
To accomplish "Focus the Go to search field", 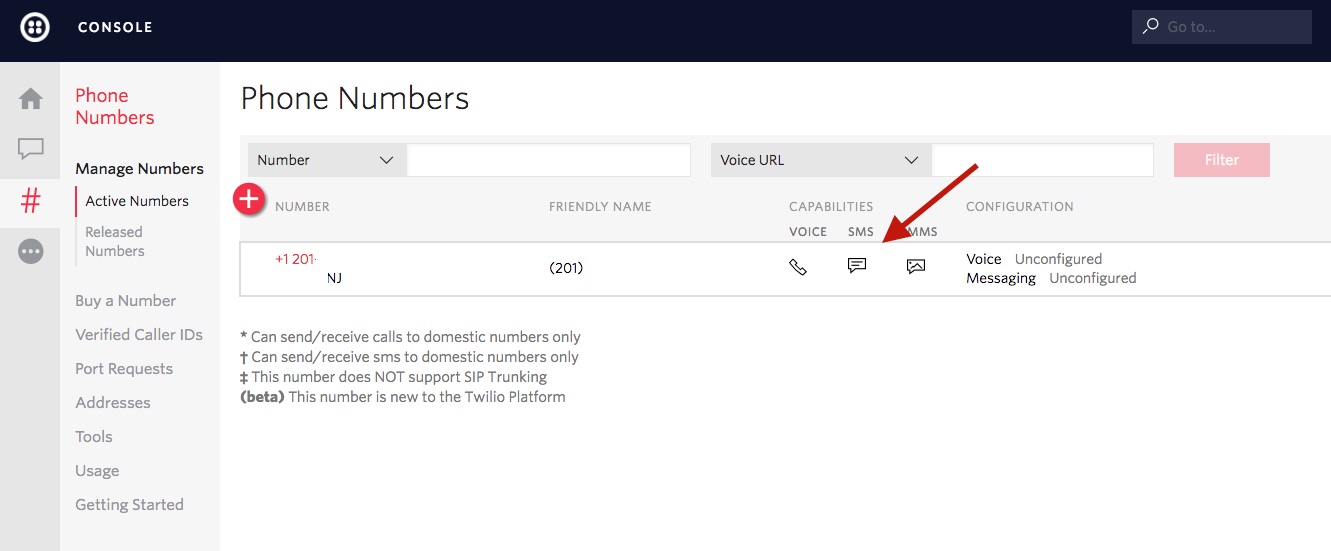I will [1235, 27].
